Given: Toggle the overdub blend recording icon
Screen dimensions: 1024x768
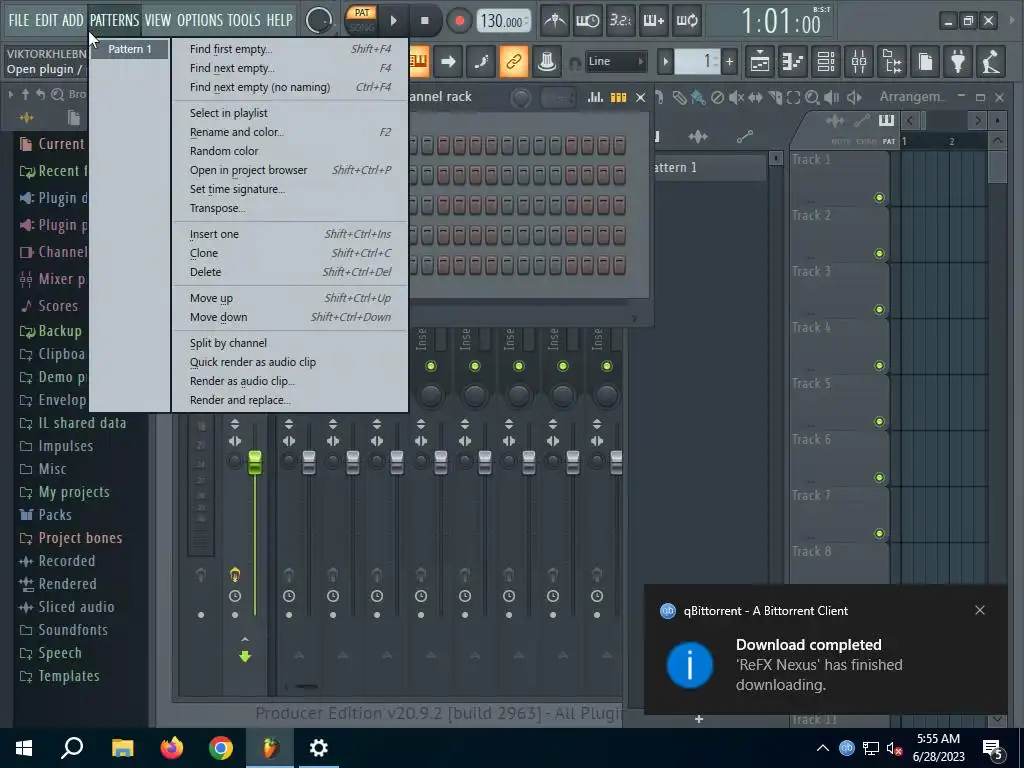Looking at the screenshot, I should [x=653, y=20].
